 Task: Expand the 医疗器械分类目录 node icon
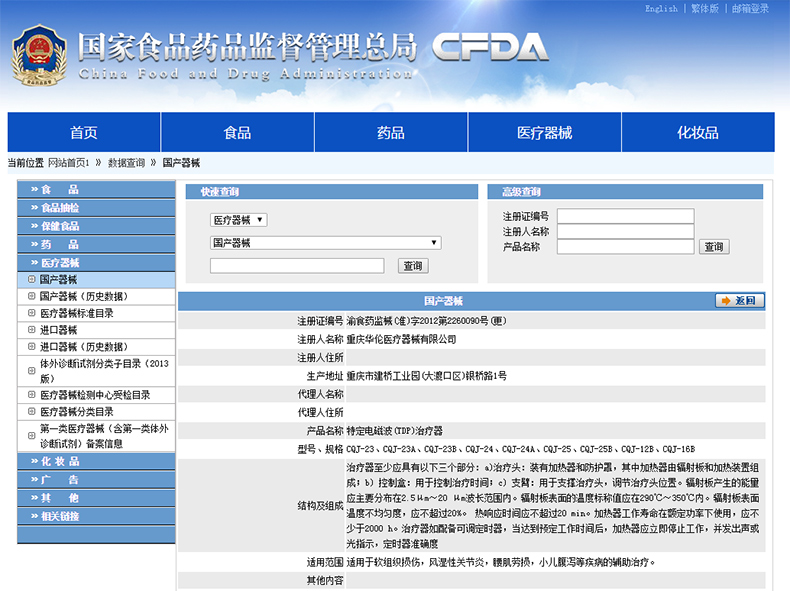(32, 412)
